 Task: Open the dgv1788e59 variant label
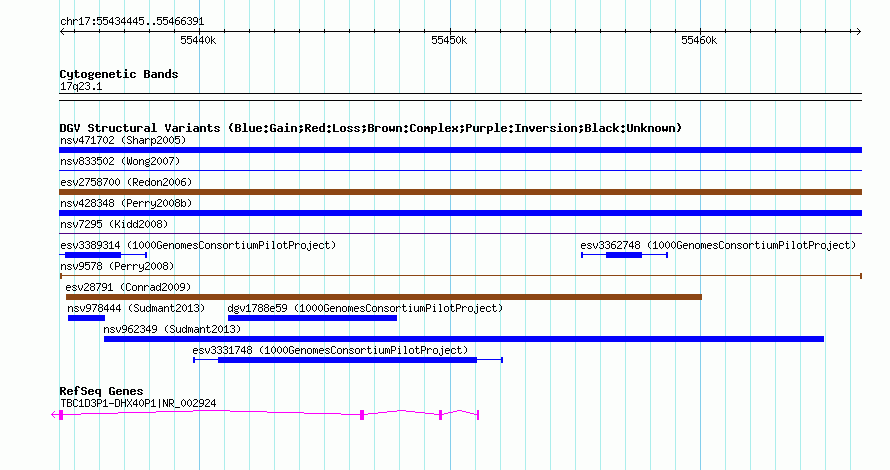coord(365,308)
